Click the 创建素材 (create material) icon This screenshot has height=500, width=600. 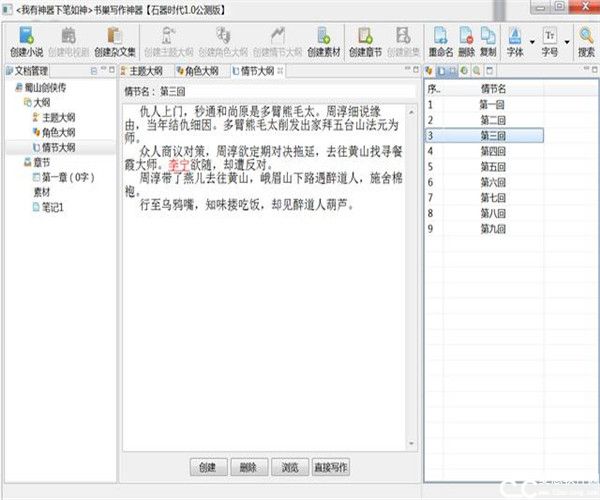tap(323, 37)
